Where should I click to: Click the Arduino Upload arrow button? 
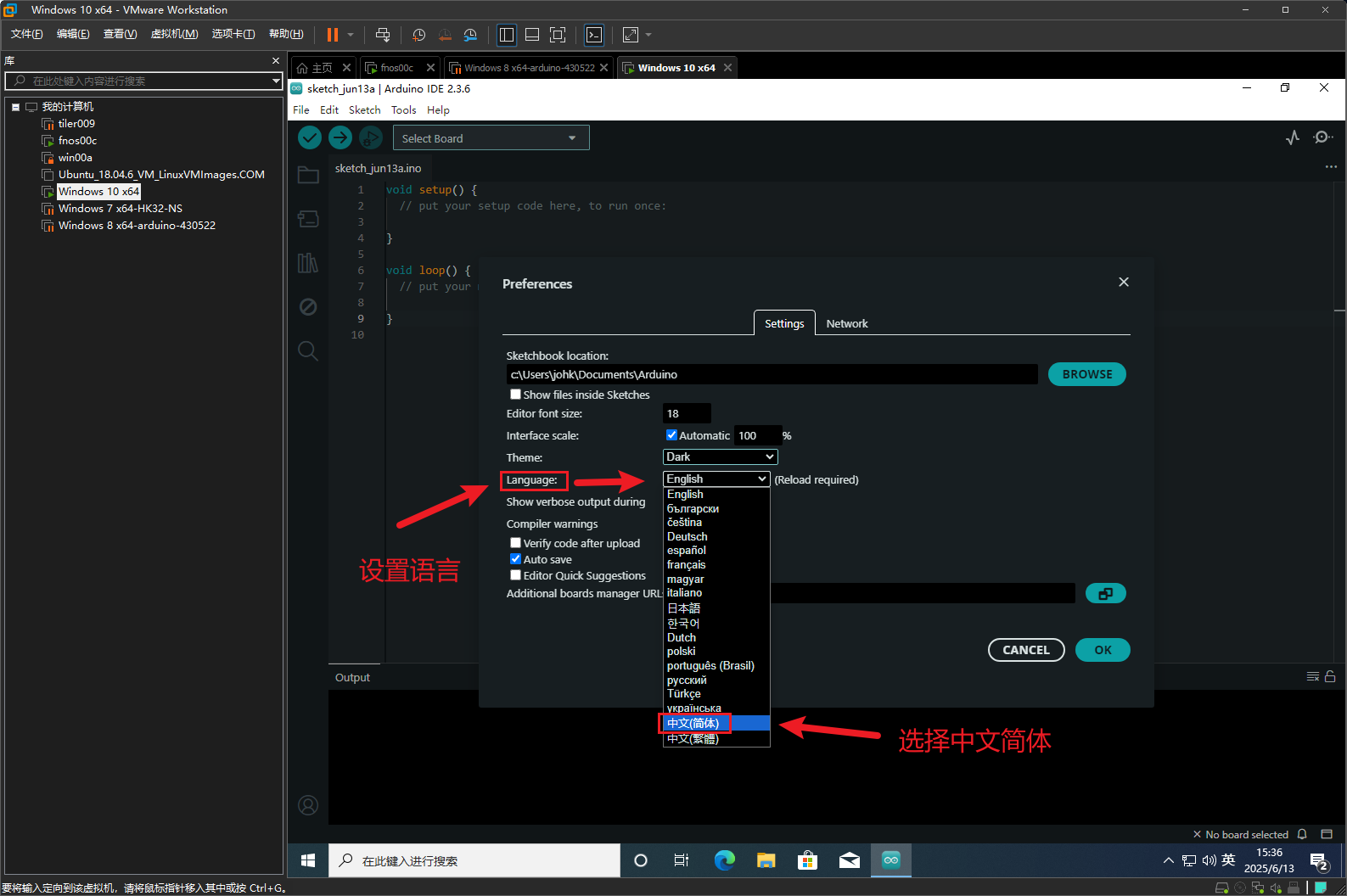point(340,137)
